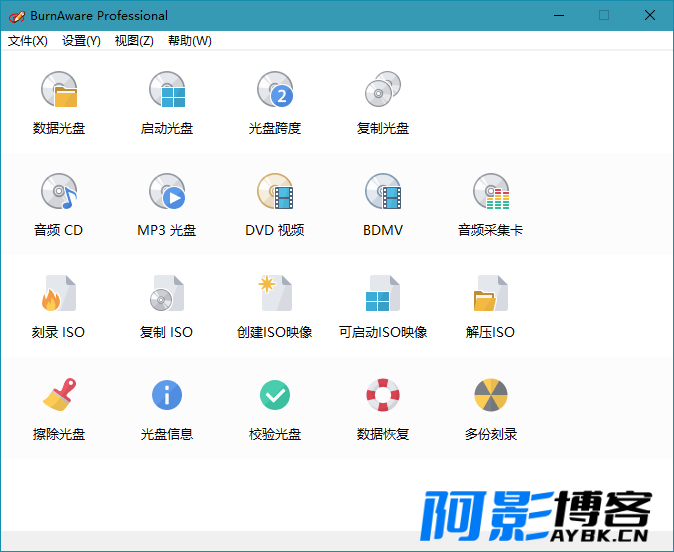Open the 复制 ISO icon
The width and height of the screenshot is (674, 552).
[167, 293]
